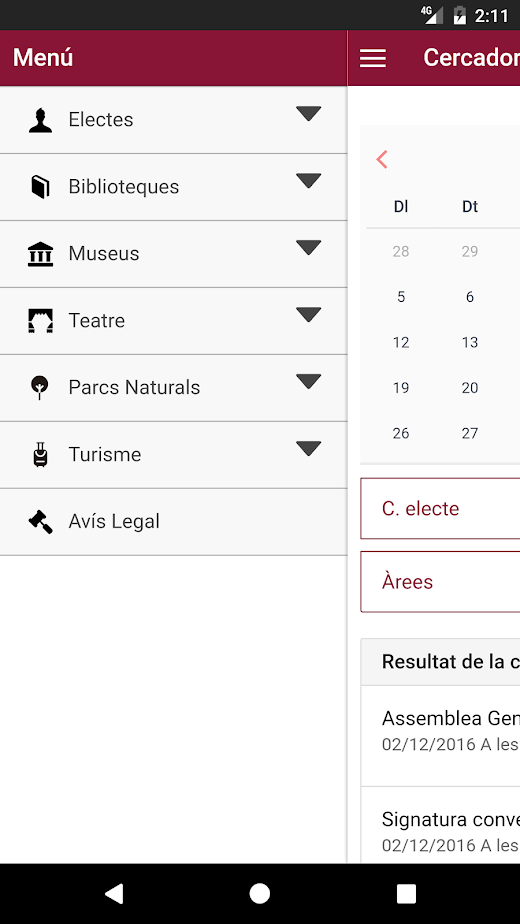Expand the Biblioteques dropdown arrow

point(308,181)
